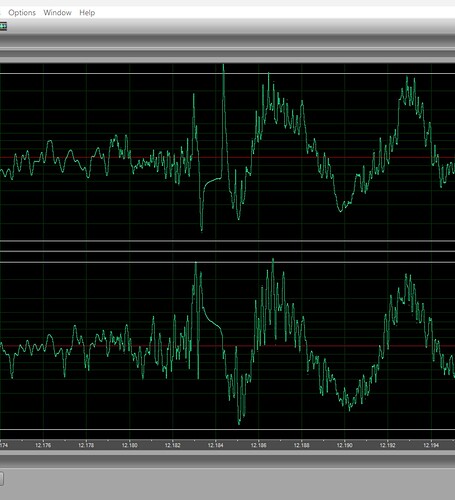This screenshot has height=500, width=455.
Task: Click the 12.184 mark on time ruler
Action: (x=216, y=445)
